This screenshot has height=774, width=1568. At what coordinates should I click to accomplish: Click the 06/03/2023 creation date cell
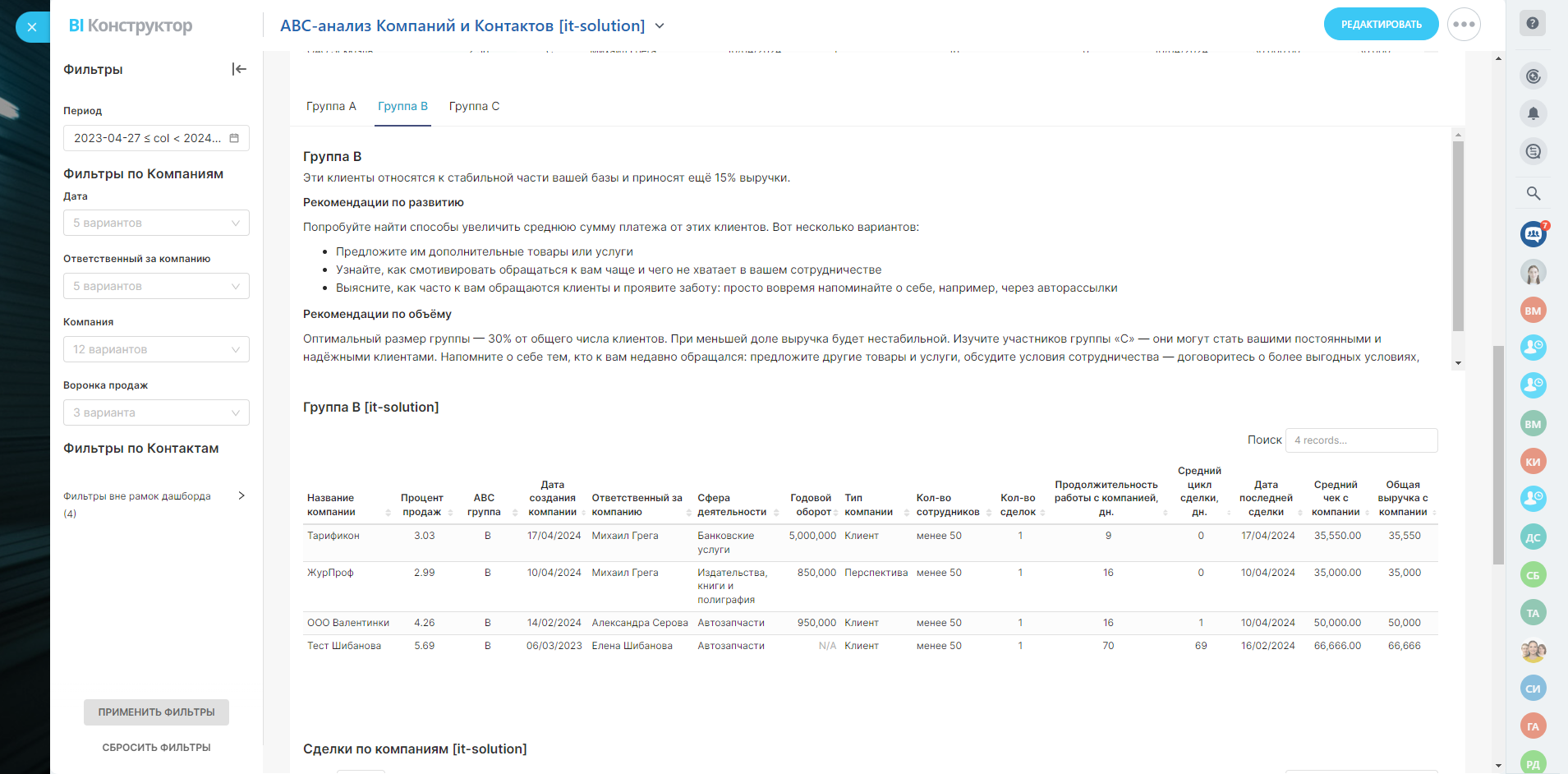tap(554, 646)
